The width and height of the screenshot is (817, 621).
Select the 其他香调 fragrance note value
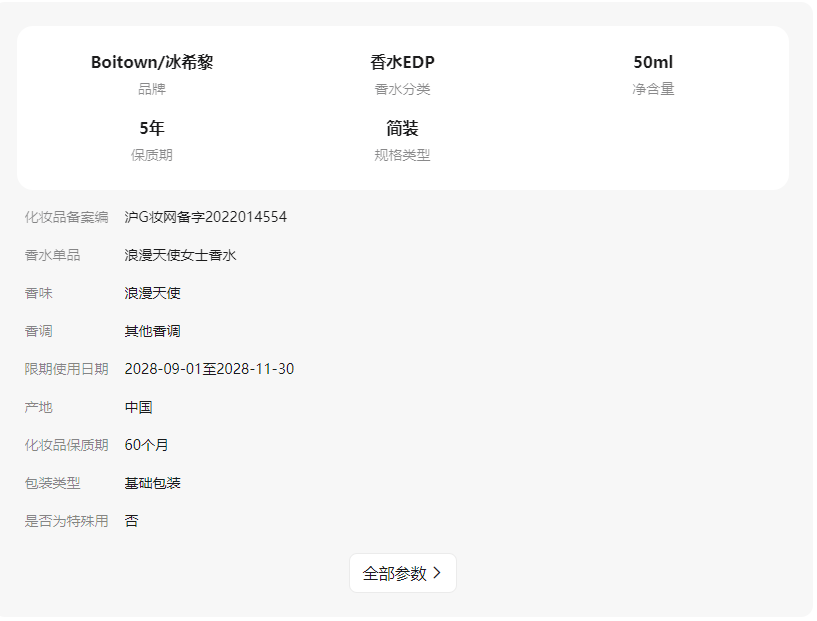tap(152, 331)
